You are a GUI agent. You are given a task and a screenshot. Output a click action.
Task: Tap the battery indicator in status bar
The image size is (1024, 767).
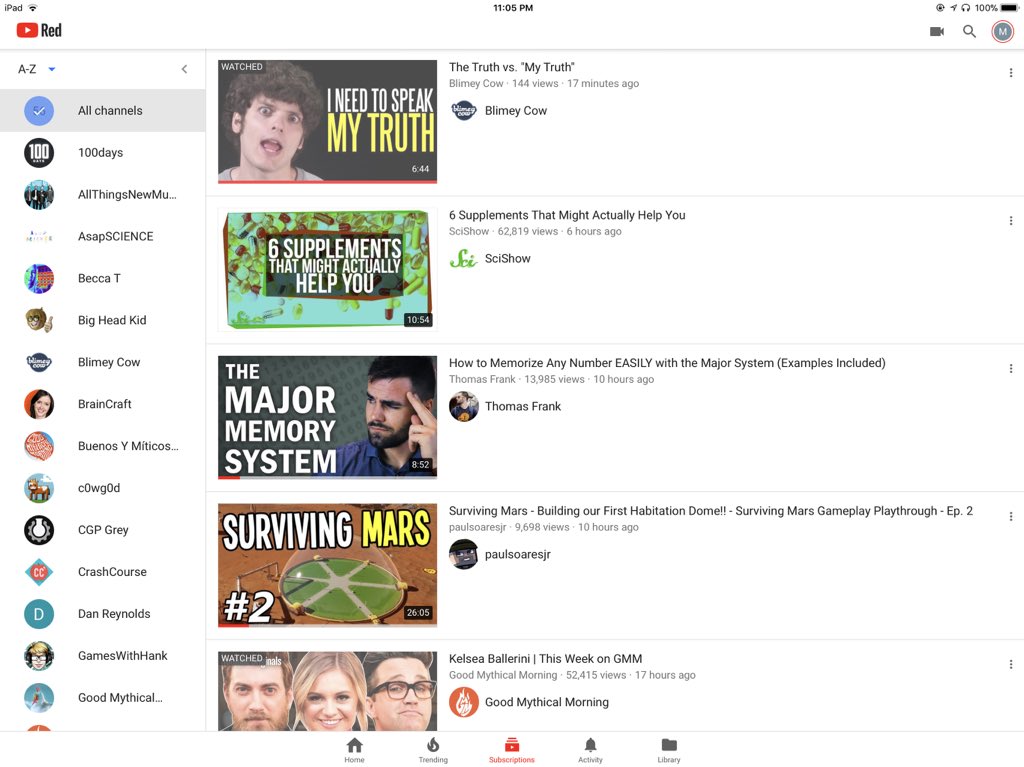coord(1009,8)
